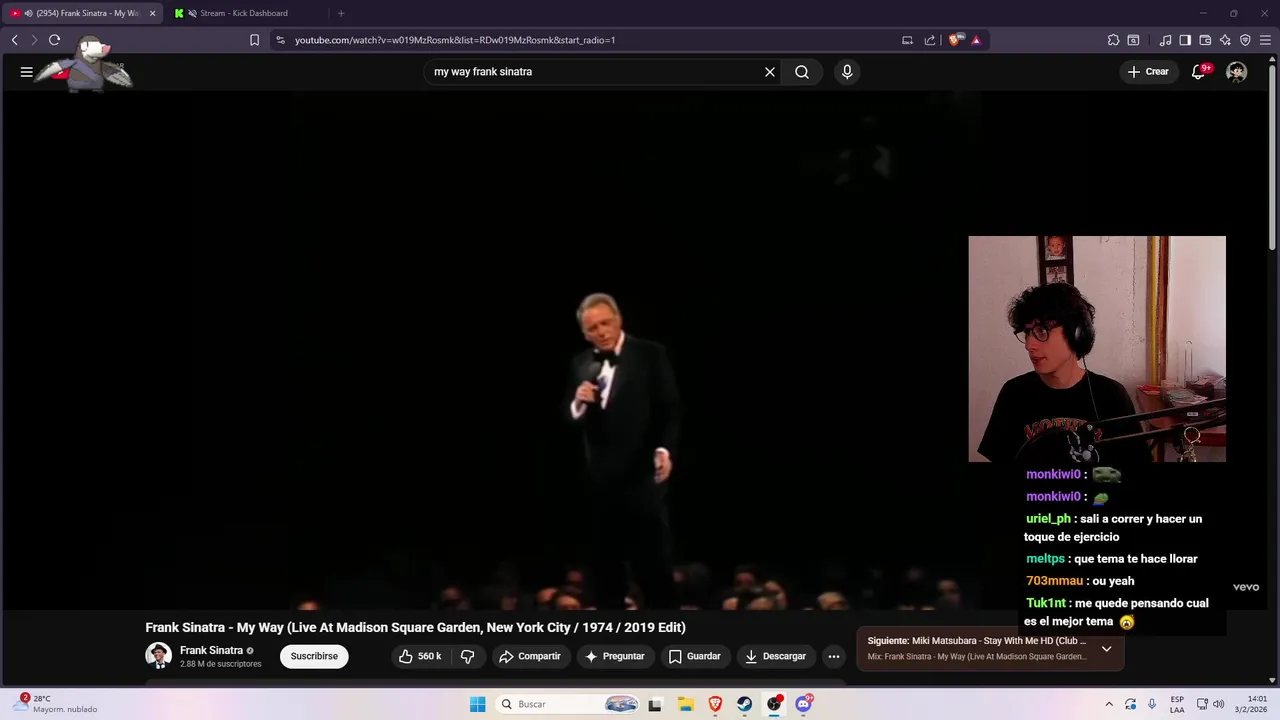Open the YouTube guide hamburger menu
Viewport: 1280px width, 720px height.
(27, 72)
